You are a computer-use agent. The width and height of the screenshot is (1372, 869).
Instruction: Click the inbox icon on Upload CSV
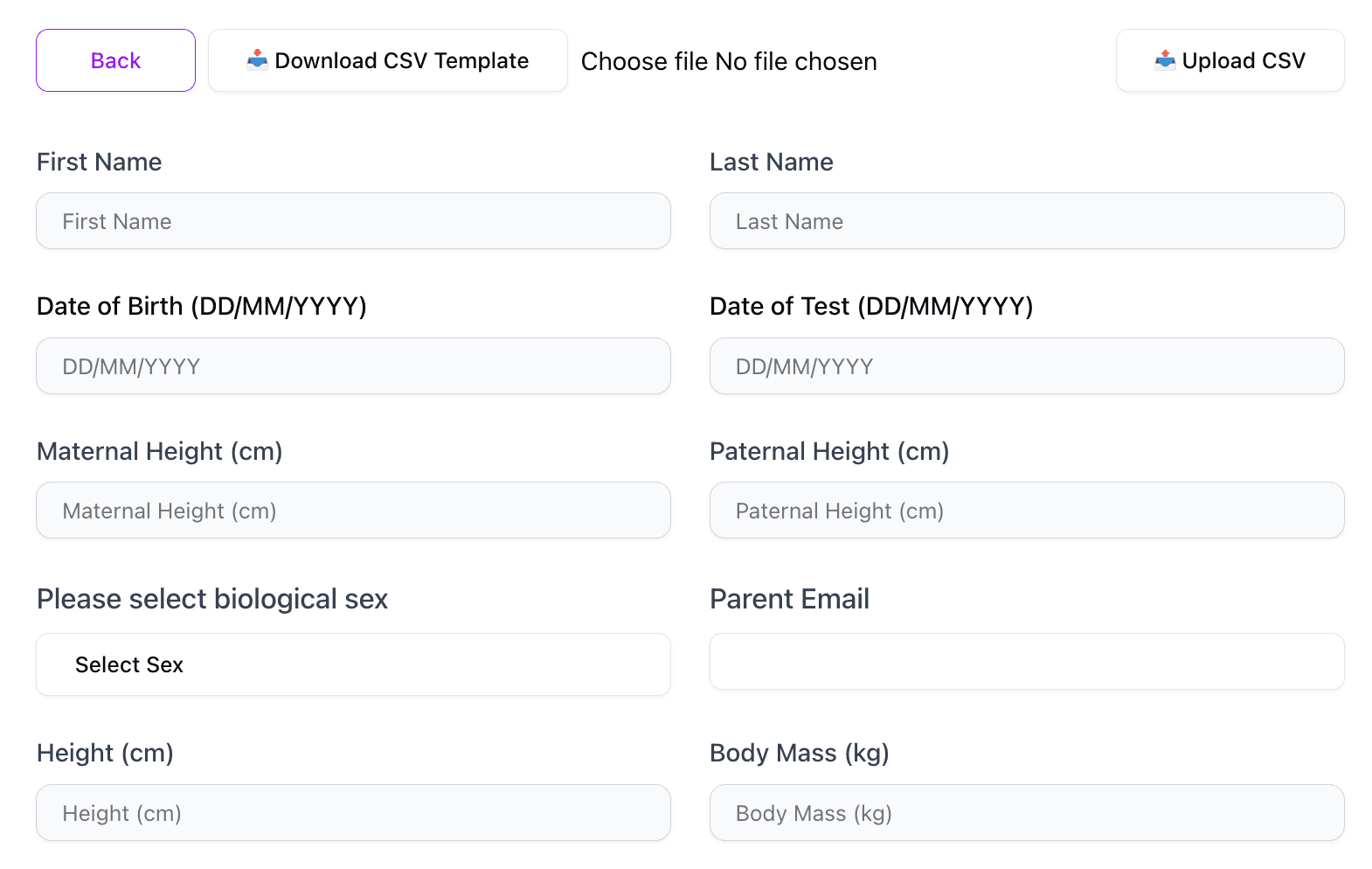(x=1164, y=59)
